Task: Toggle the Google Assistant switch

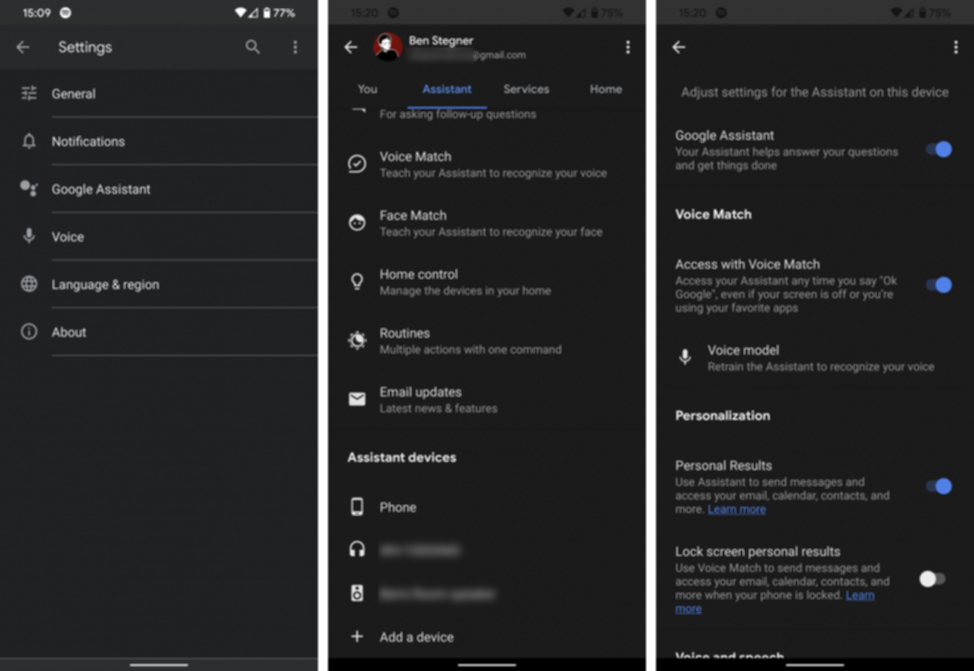Action: point(939,150)
